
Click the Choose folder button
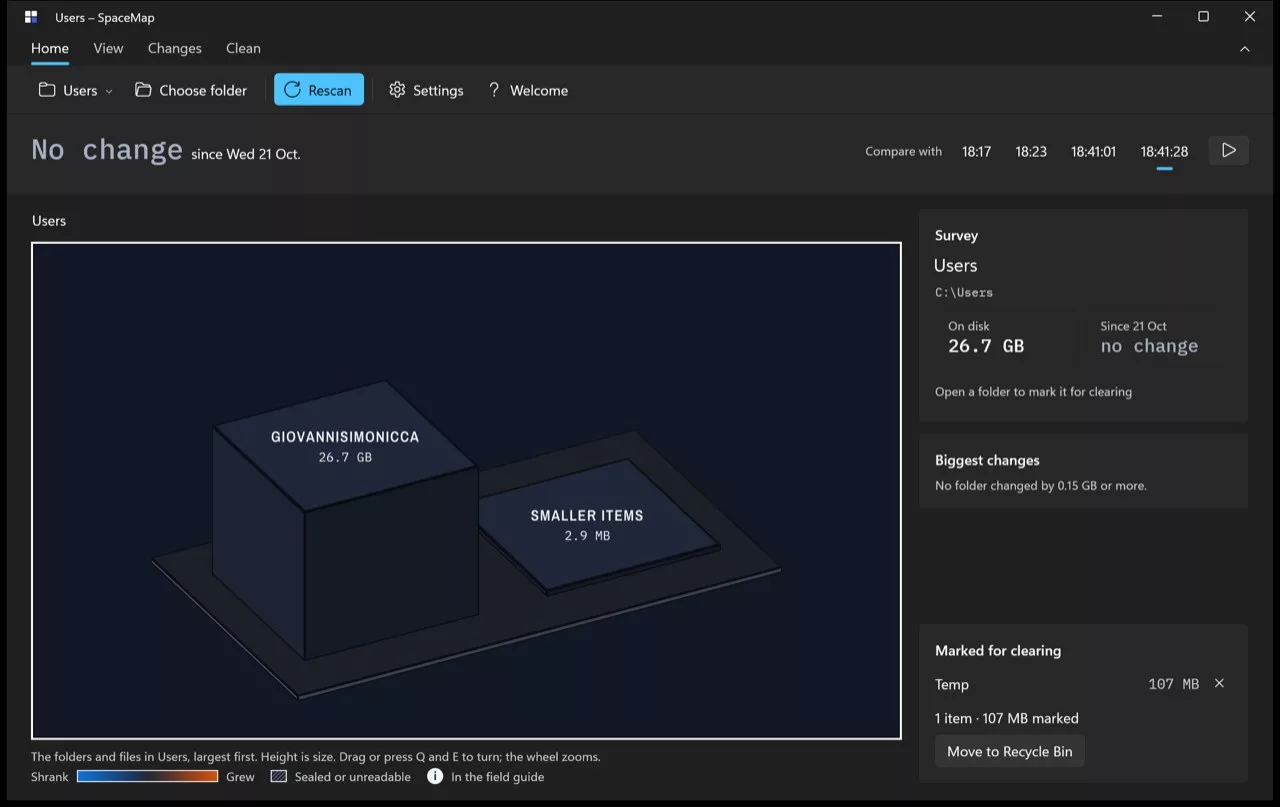coord(191,90)
